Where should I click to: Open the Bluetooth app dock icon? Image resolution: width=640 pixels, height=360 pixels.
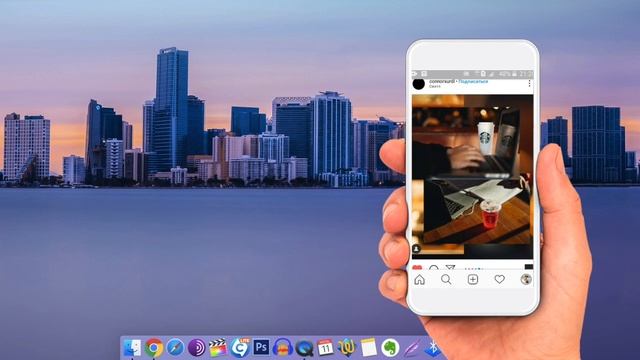pos(433,348)
